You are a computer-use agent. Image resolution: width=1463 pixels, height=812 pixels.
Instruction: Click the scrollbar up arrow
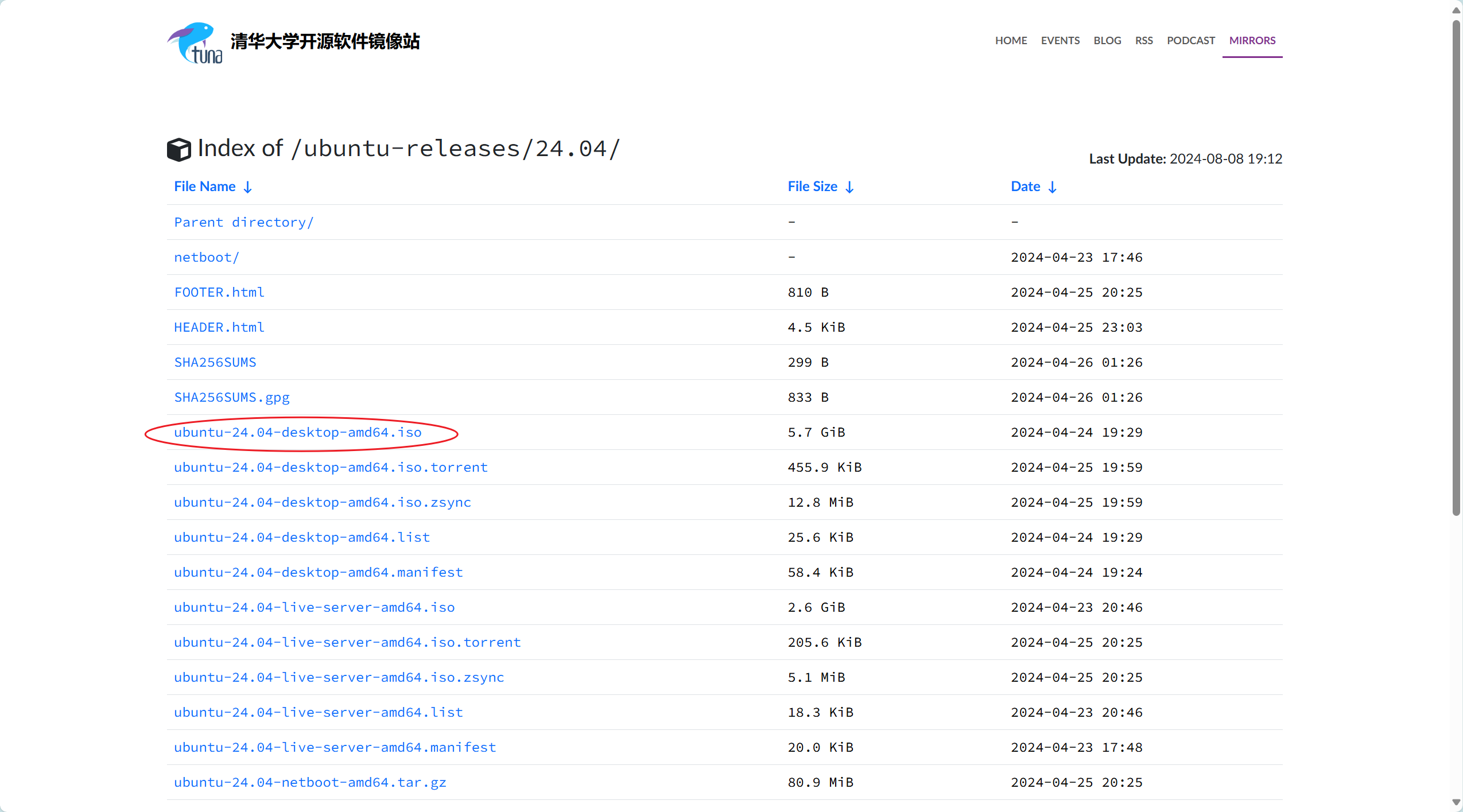click(1456, 10)
